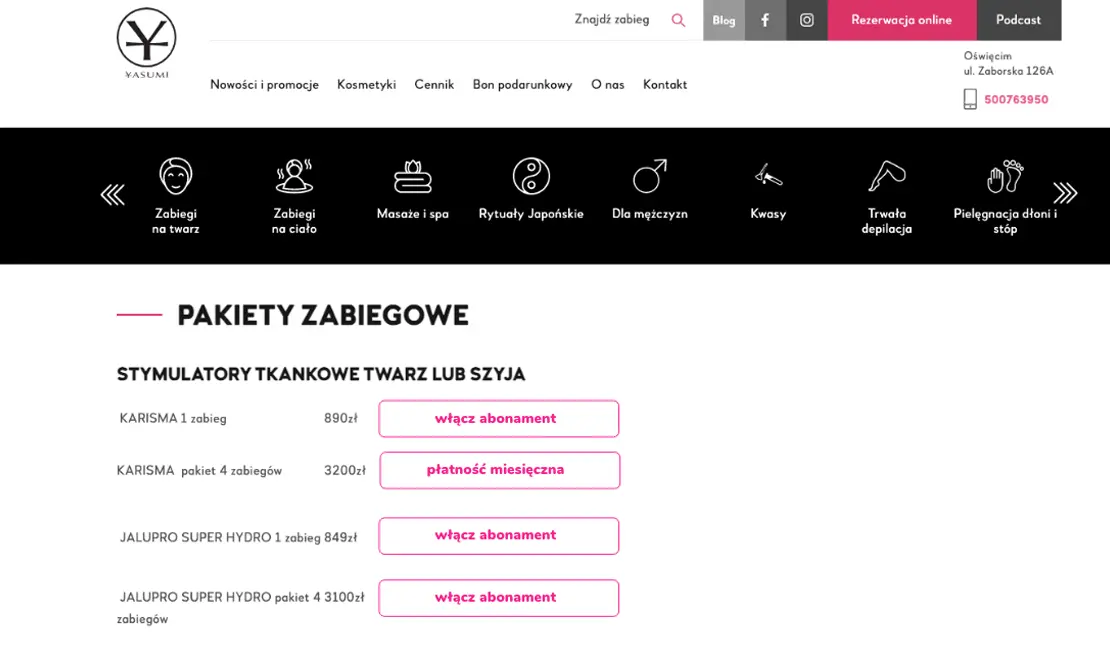Open the Kwasy razor icon
Image resolution: width=1110 pixels, height=662 pixels.
tap(767, 176)
